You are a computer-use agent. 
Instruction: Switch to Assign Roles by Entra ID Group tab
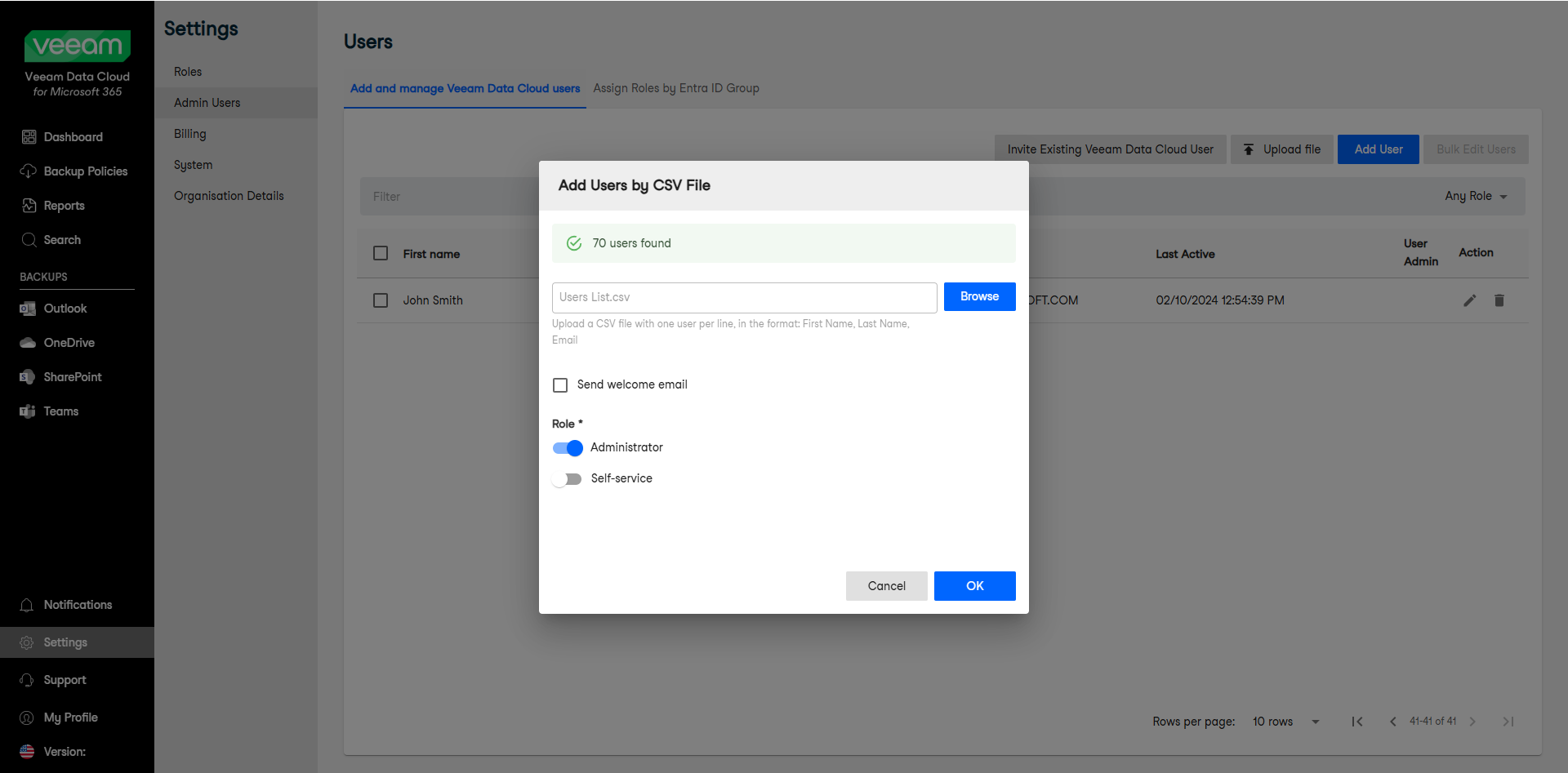(x=676, y=88)
